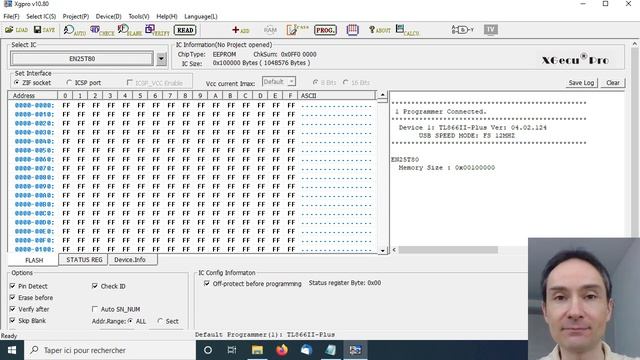Viewport: 640px width, 360px height.
Task: Click the ASCII column header
Action: (x=336, y=96)
